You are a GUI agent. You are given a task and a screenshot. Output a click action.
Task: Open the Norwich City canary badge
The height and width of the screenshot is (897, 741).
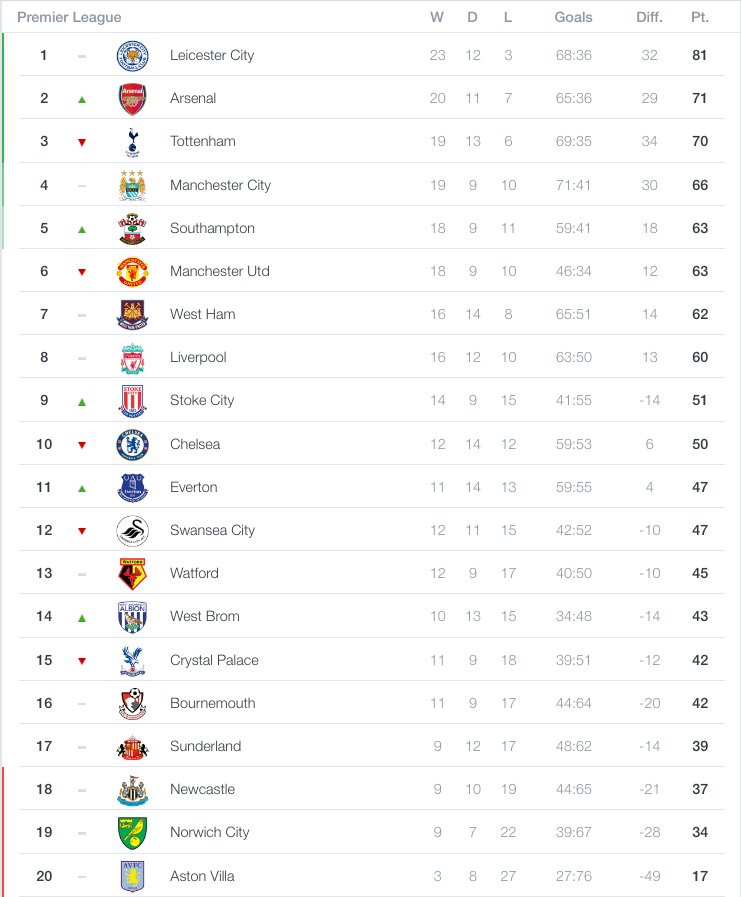click(132, 832)
